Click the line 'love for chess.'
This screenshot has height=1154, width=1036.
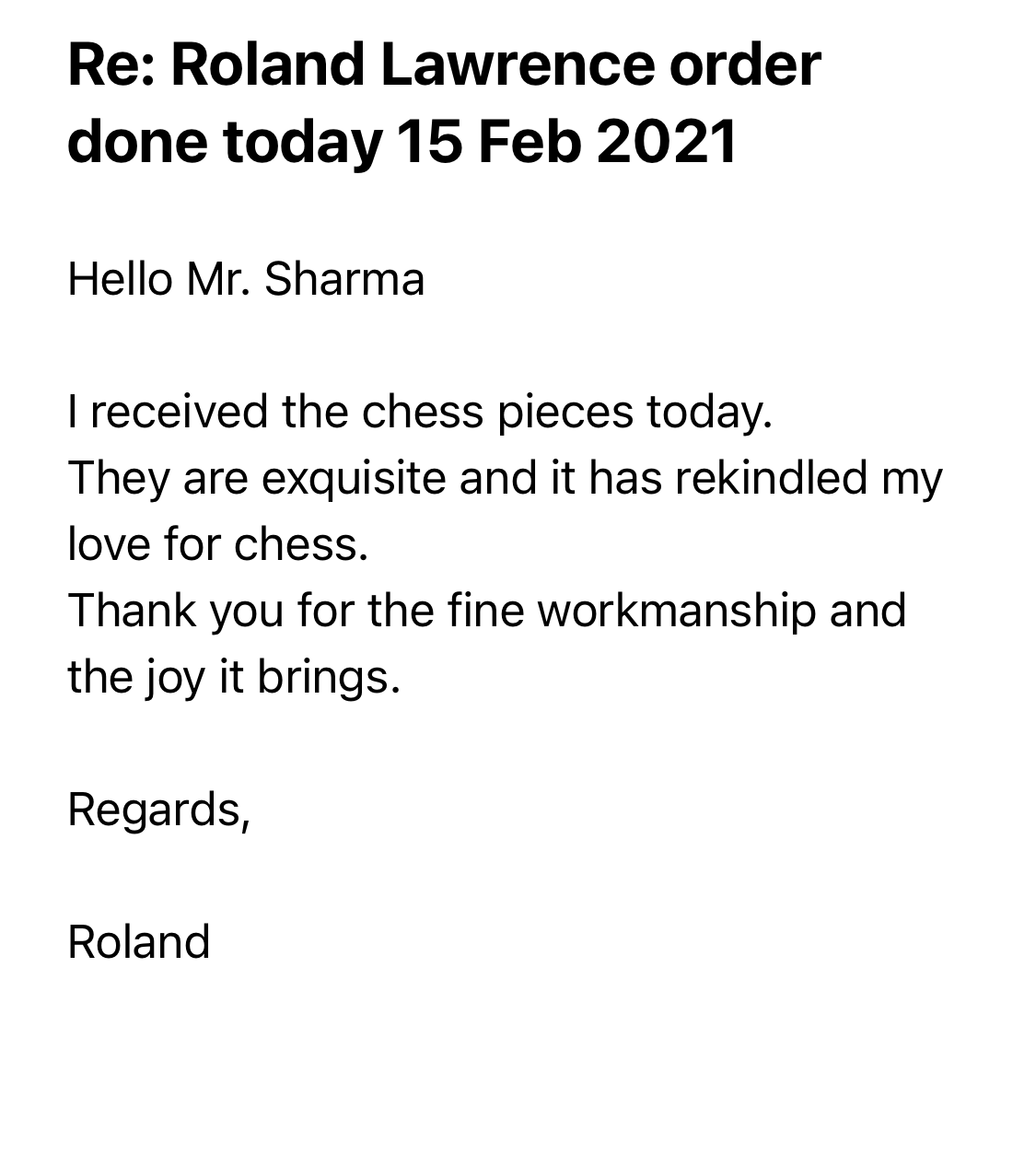(218, 544)
